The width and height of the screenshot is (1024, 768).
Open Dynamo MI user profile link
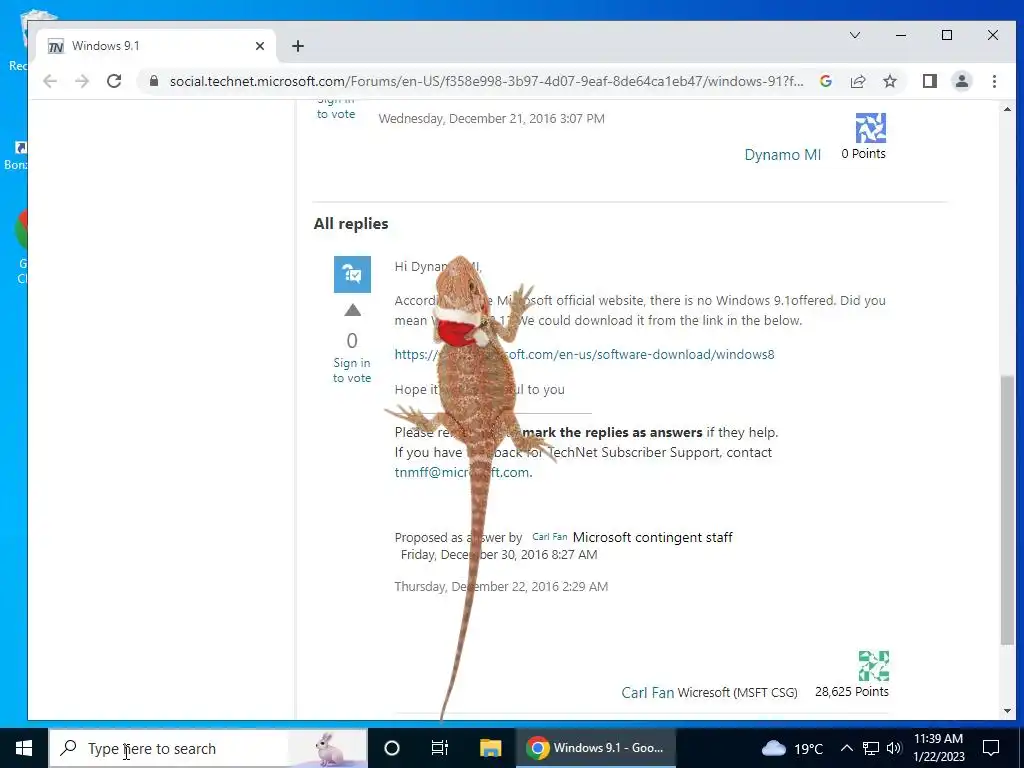pos(782,155)
